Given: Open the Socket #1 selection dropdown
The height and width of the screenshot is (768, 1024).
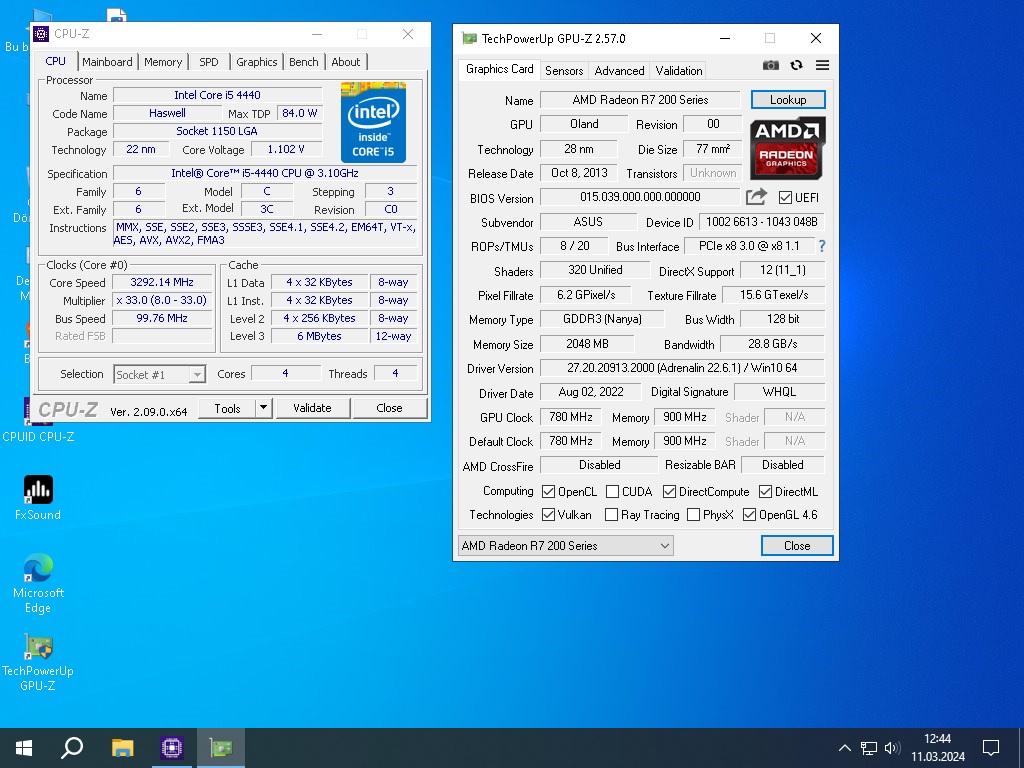Looking at the screenshot, I should pyautogui.click(x=160, y=374).
